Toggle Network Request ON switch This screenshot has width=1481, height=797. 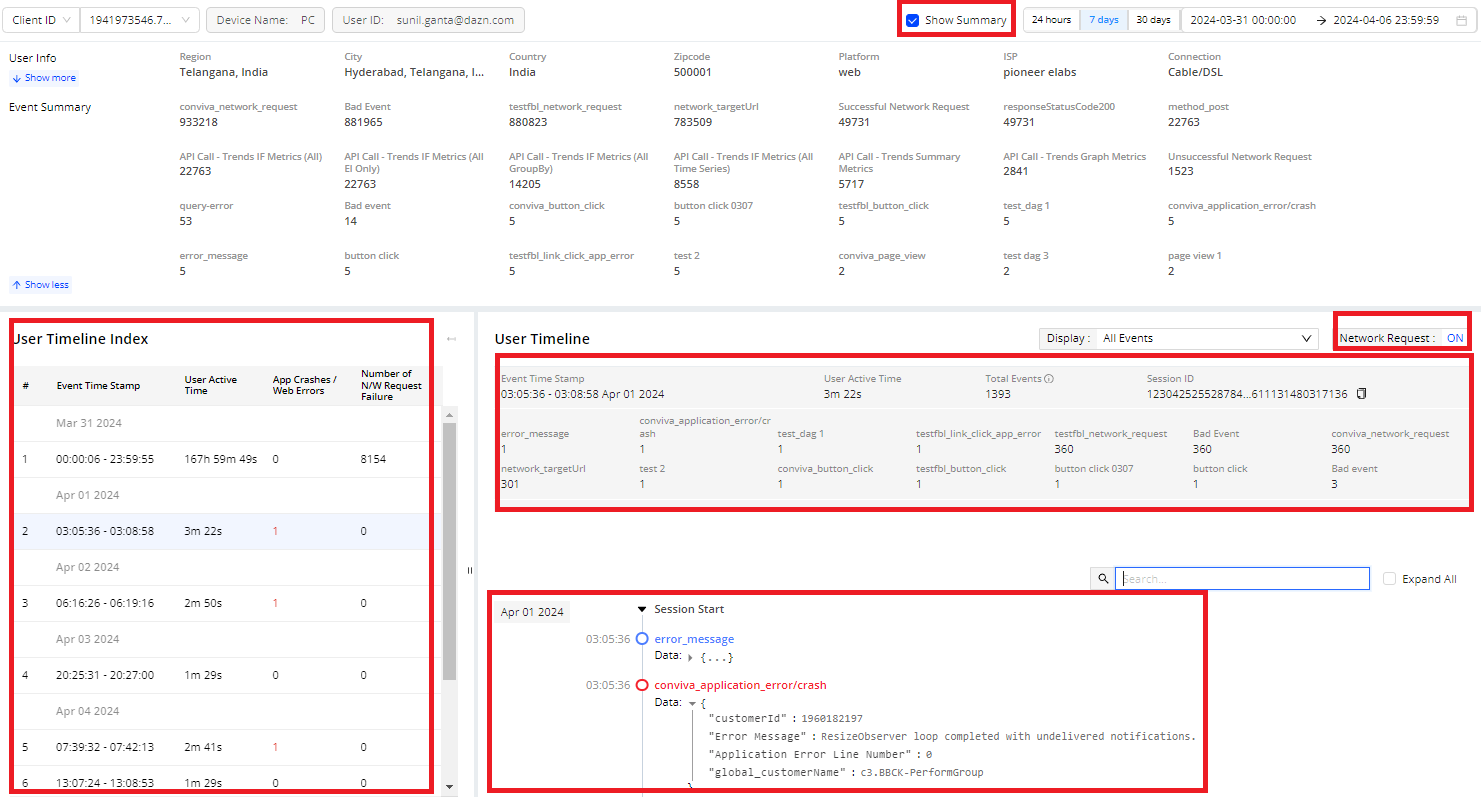[x=1454, y=338]
